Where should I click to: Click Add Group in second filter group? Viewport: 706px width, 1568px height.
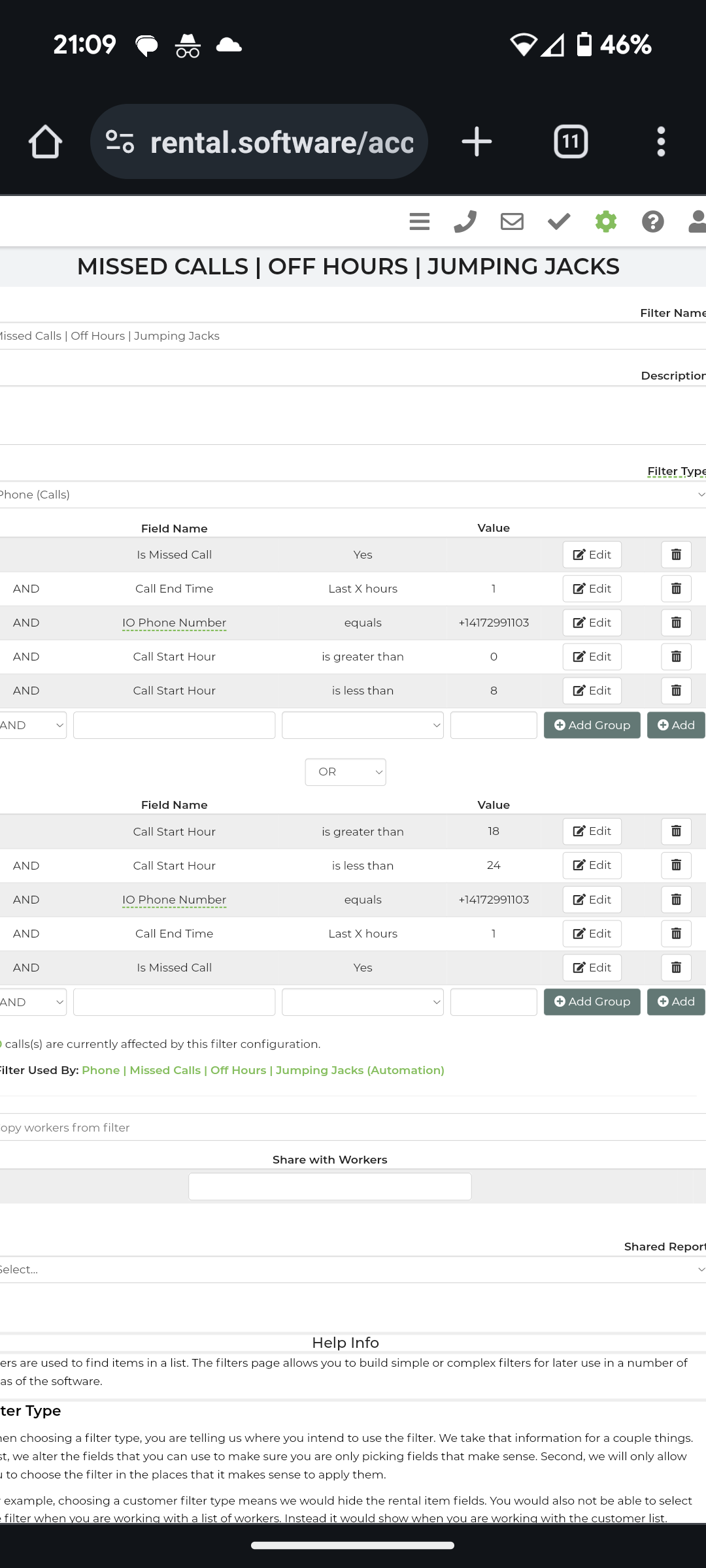pos(592,1002)
